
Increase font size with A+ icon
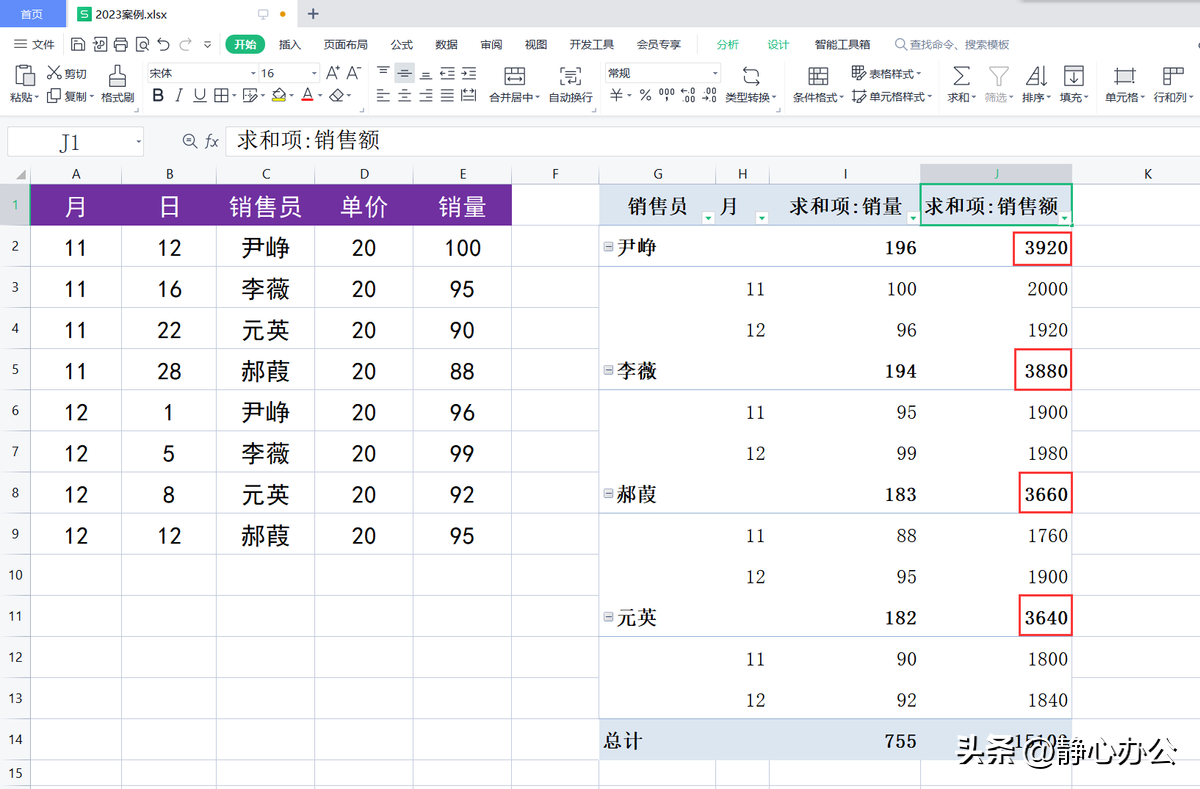[333, 73]
